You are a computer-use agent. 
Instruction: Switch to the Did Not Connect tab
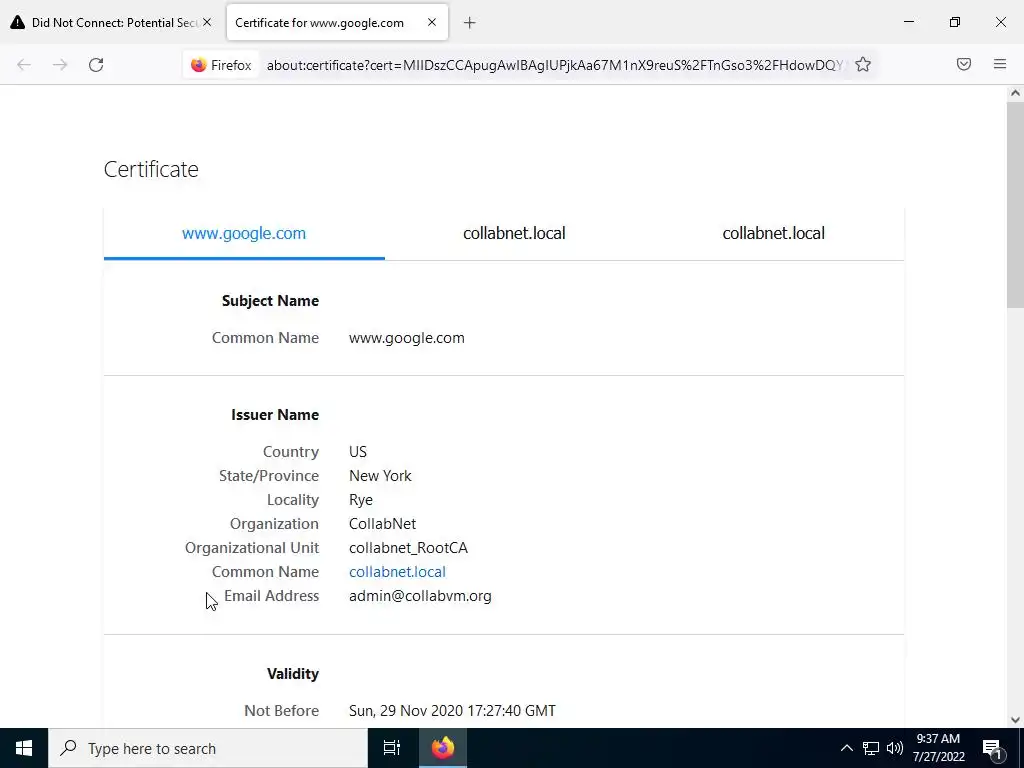(x=111, y=22)
